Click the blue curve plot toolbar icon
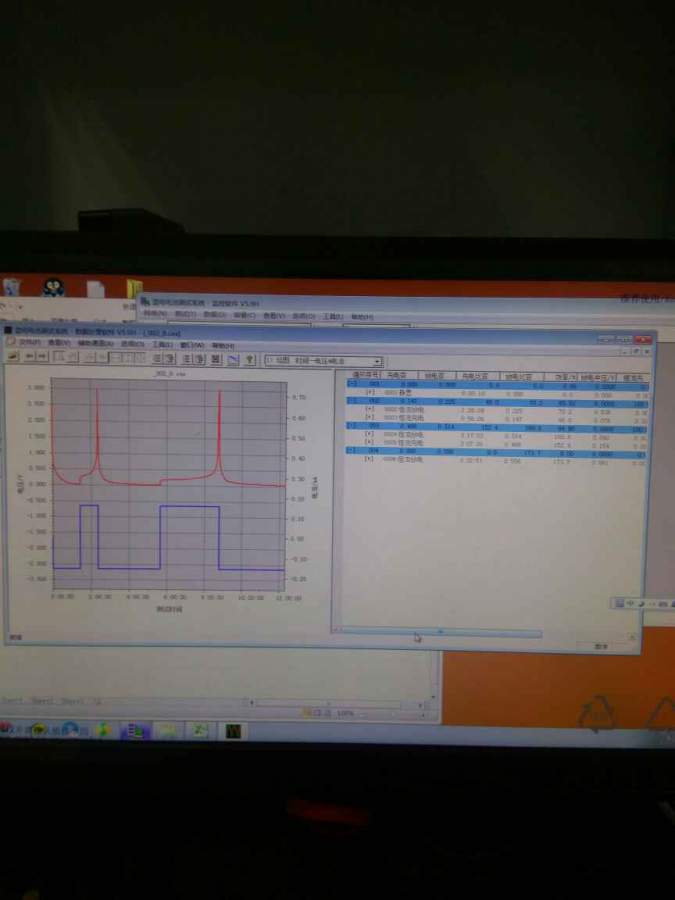This screenshot has height=900, width=675. tap(233, 359)
